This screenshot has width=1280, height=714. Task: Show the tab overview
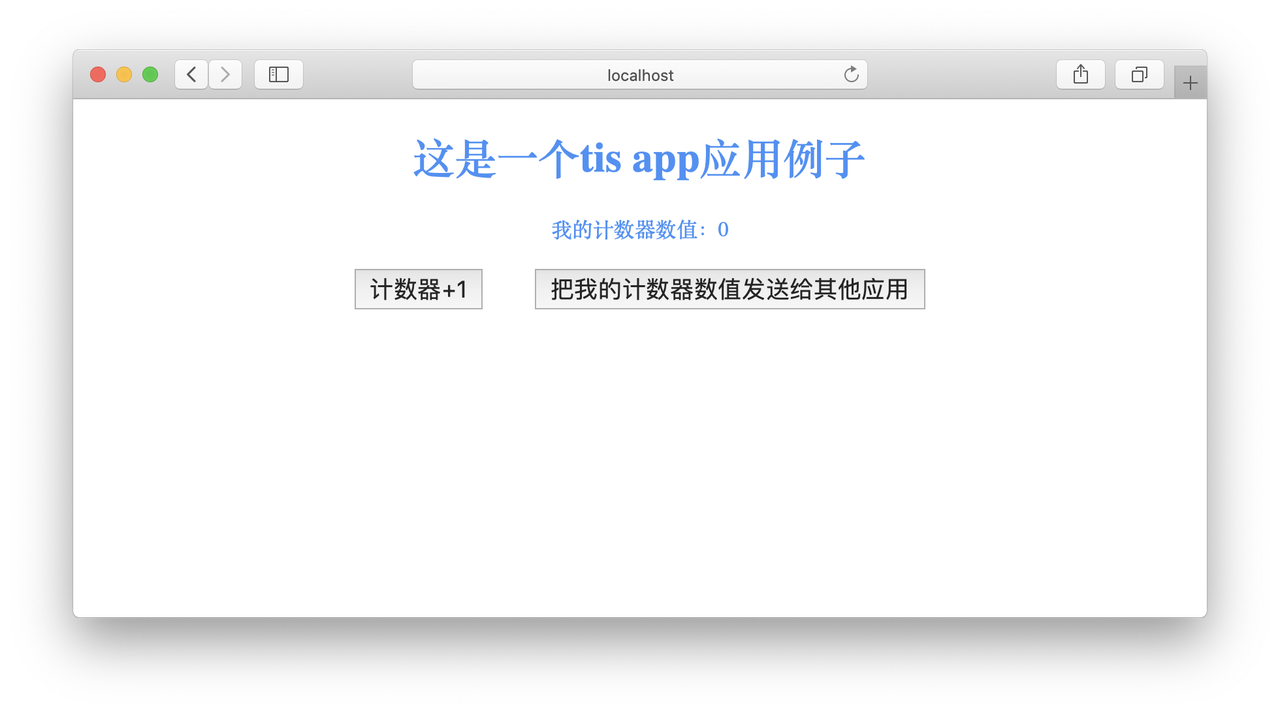pos(1139,75)
